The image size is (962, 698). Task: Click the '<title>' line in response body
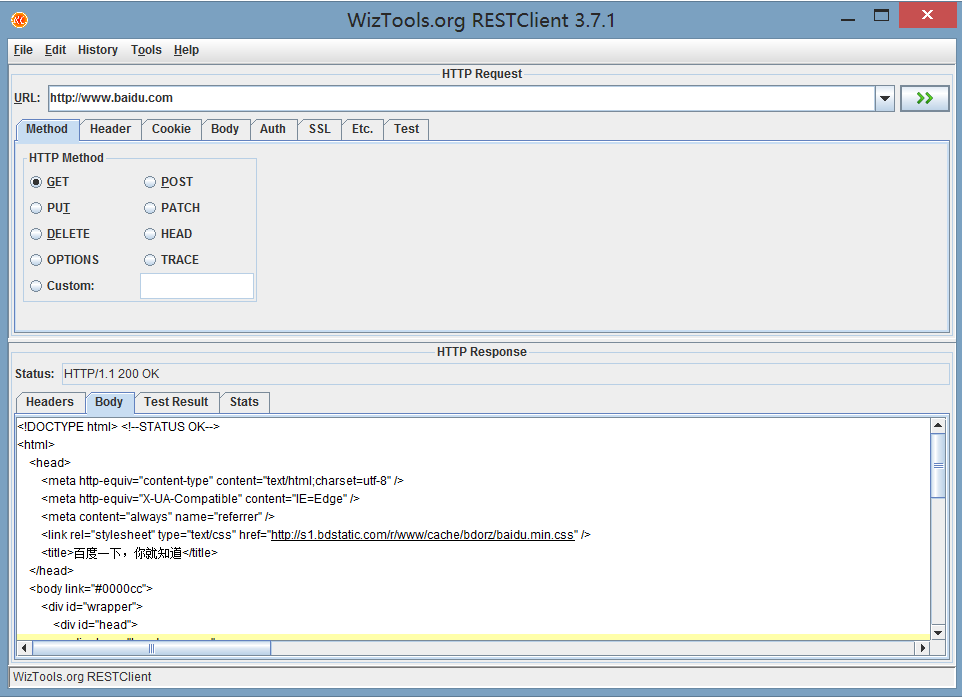pos(129,553)
